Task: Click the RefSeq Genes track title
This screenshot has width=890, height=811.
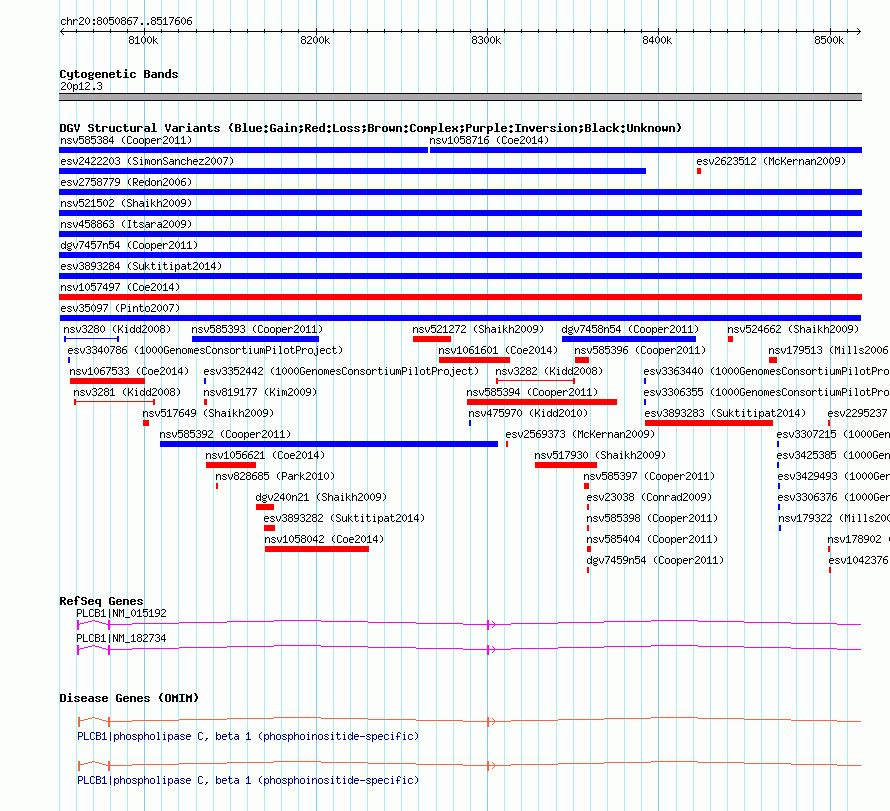Action: [x=101, y=601]
